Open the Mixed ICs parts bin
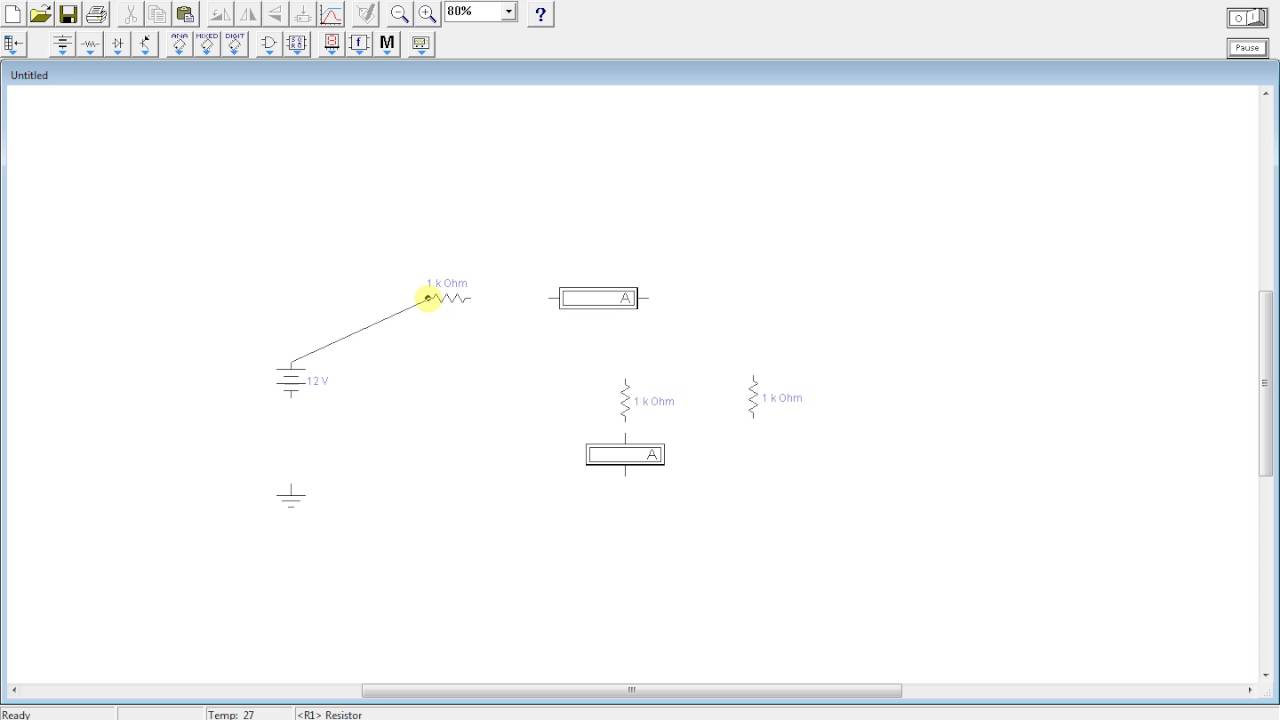The height and width of the screenshot is (720, 1280). click(207, 44)
